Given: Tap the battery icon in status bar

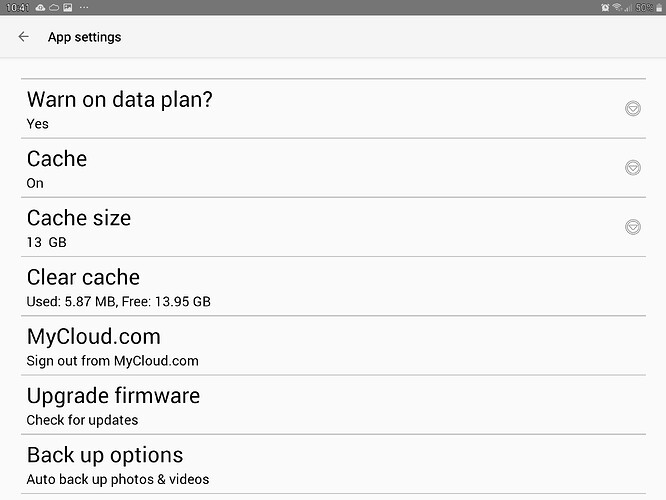Looking at the screenshot, I should point(658,7).
